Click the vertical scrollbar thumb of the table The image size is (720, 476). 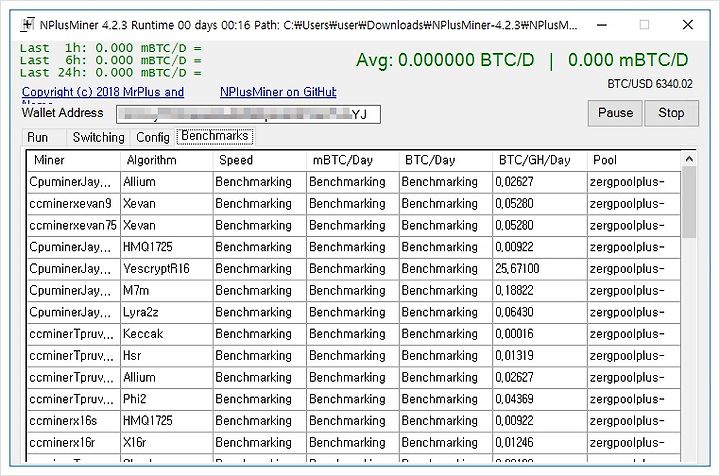pos(689,202)
